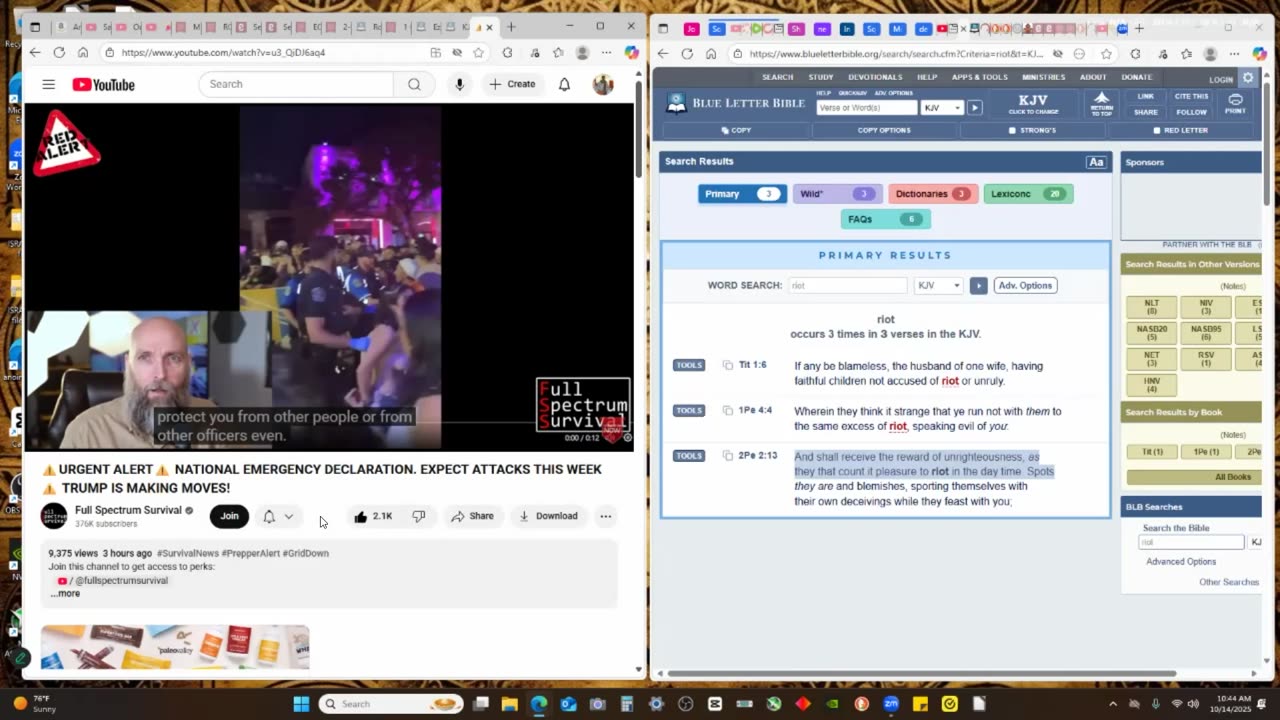Submit the header verse search arrow button
The height and width of the screenshot is (720, 1280).
pyautogui.click(x=974, y=107)
